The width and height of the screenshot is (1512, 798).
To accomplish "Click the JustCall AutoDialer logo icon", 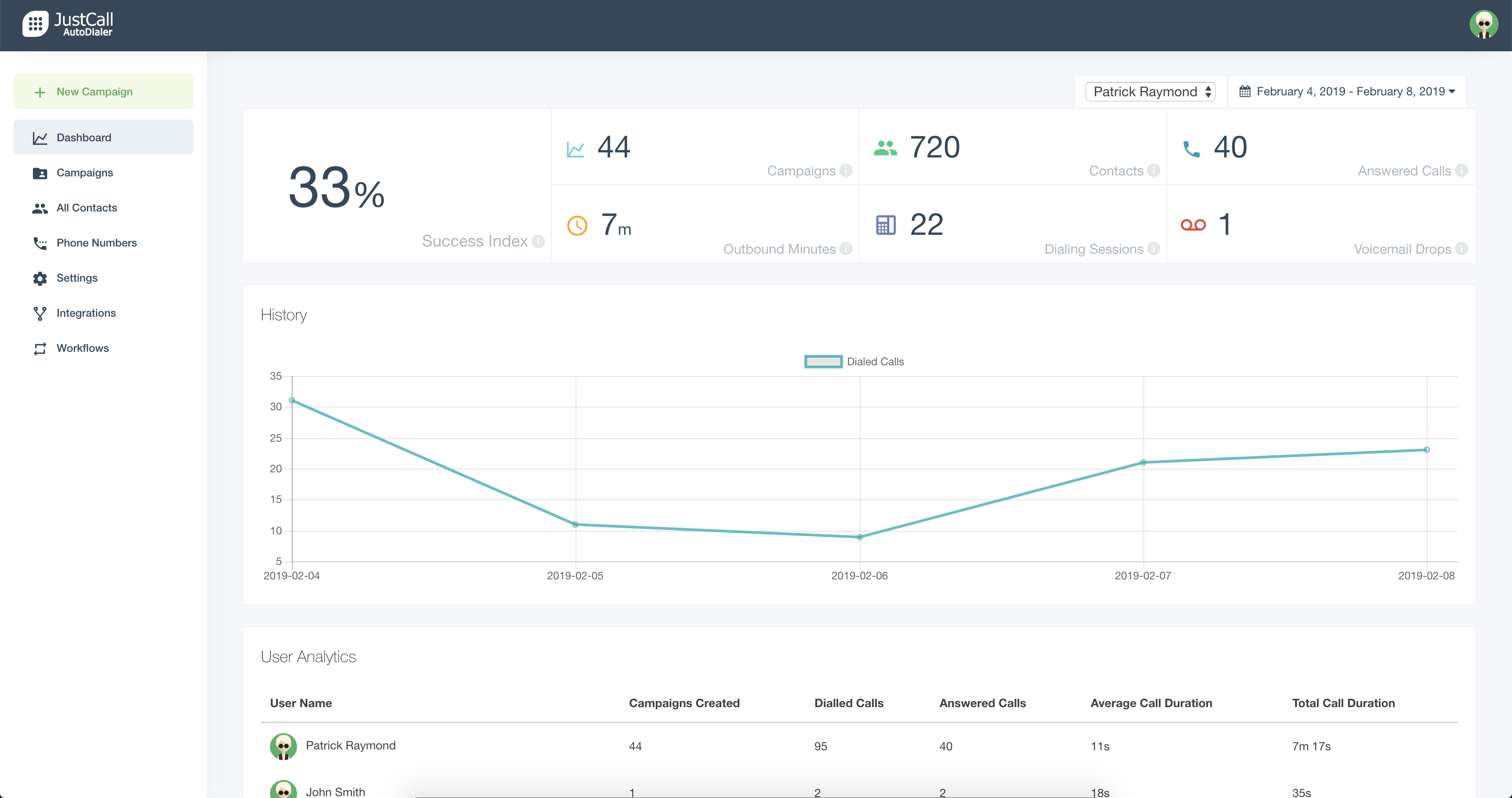I will click(35, 24).
